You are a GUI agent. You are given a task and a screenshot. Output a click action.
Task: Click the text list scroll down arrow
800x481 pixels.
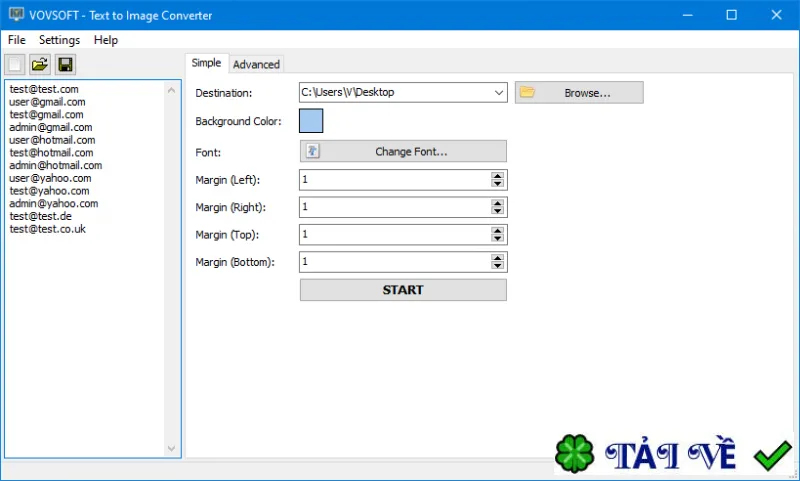pyautogui.click(x=171, y=448)
